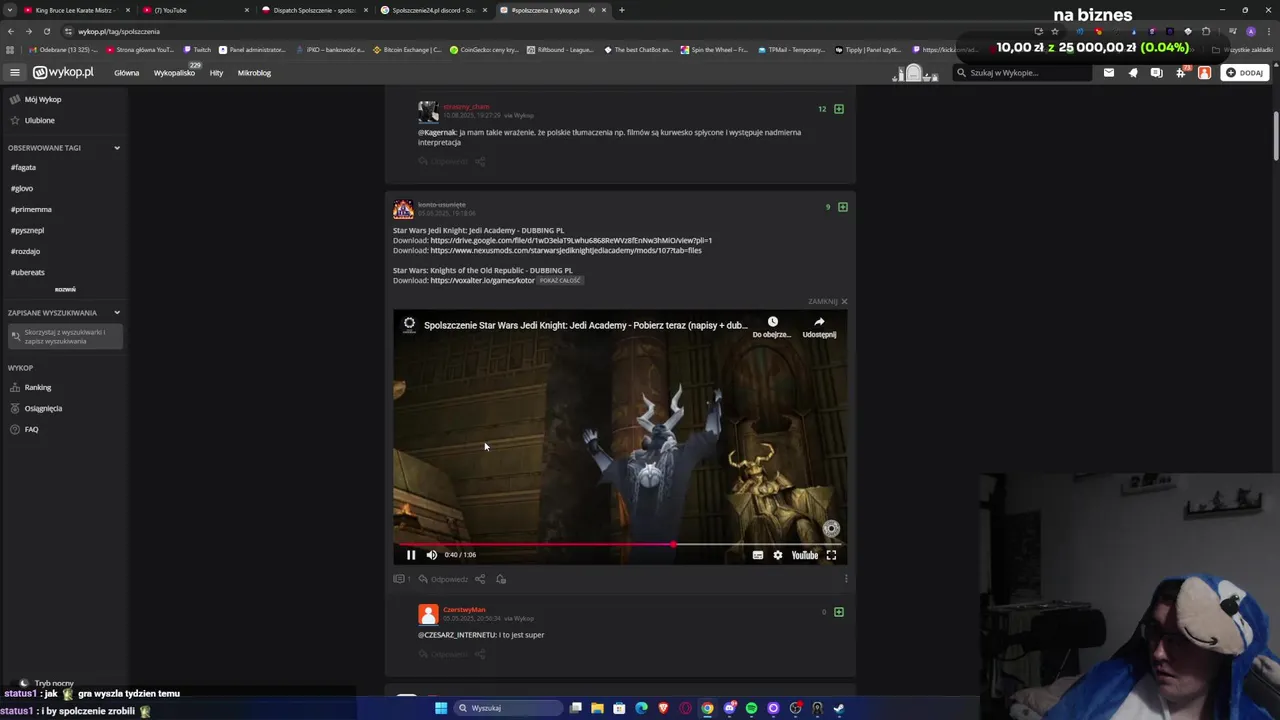Switch to the Dispatch Spolszczenie tab
This screenshot has height=720, width=1280.
313,10
